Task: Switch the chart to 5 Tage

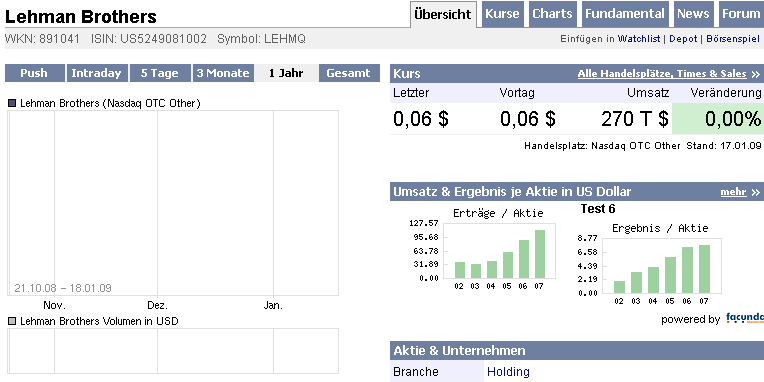Action: (x=160, y=73)
